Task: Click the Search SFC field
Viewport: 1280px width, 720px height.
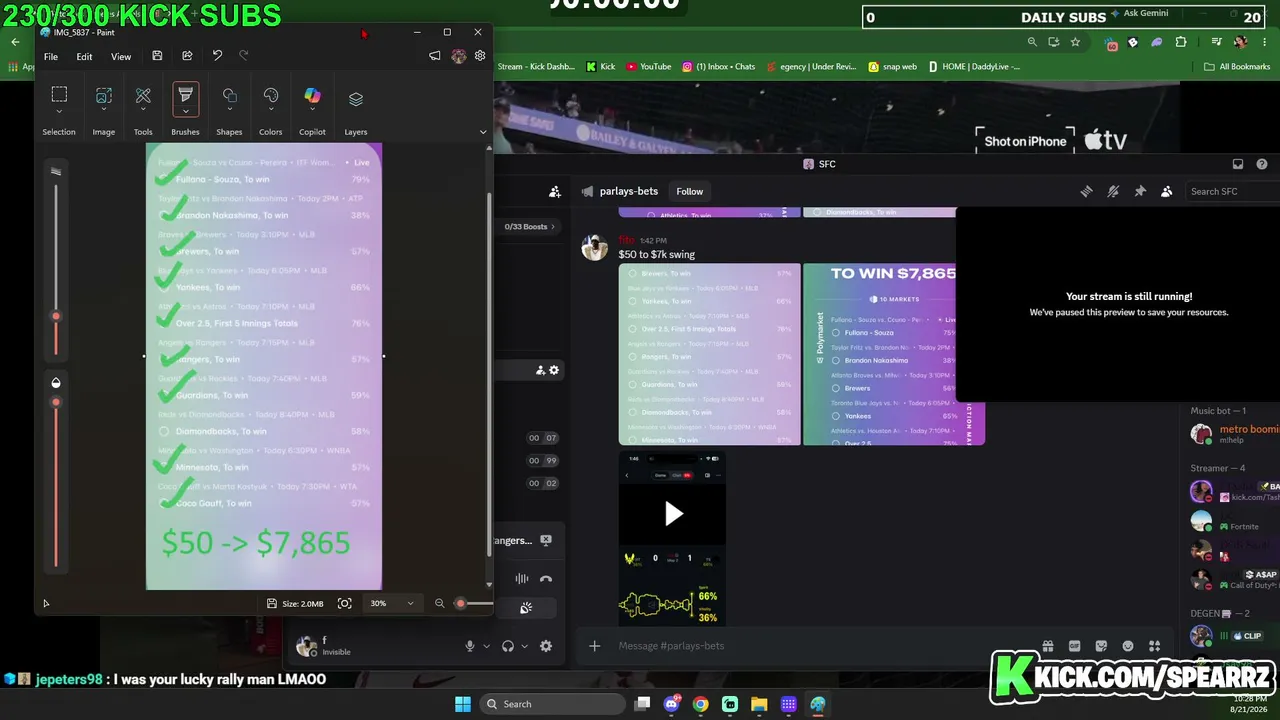Action: coord(1233,191)
